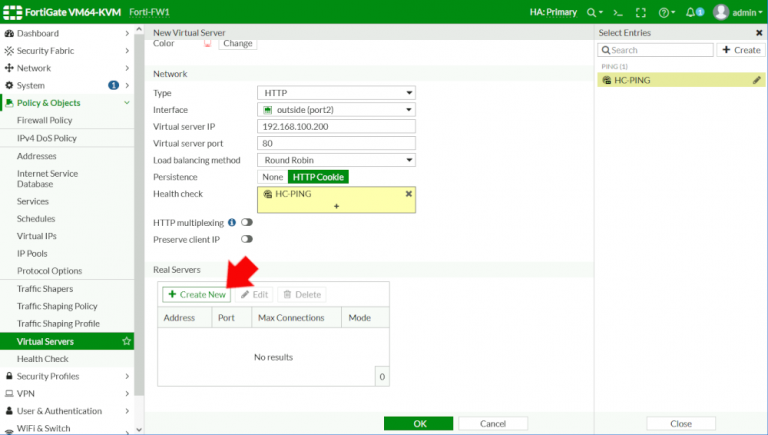
Task: Click the Change color button
Action: tap(238, 44)
